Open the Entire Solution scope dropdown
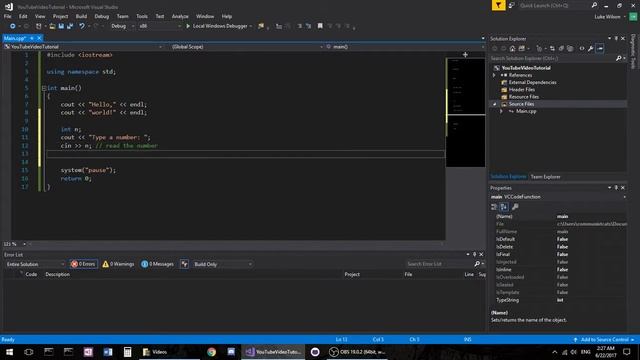This screenshot has width=640, height=360. [35, 264]
